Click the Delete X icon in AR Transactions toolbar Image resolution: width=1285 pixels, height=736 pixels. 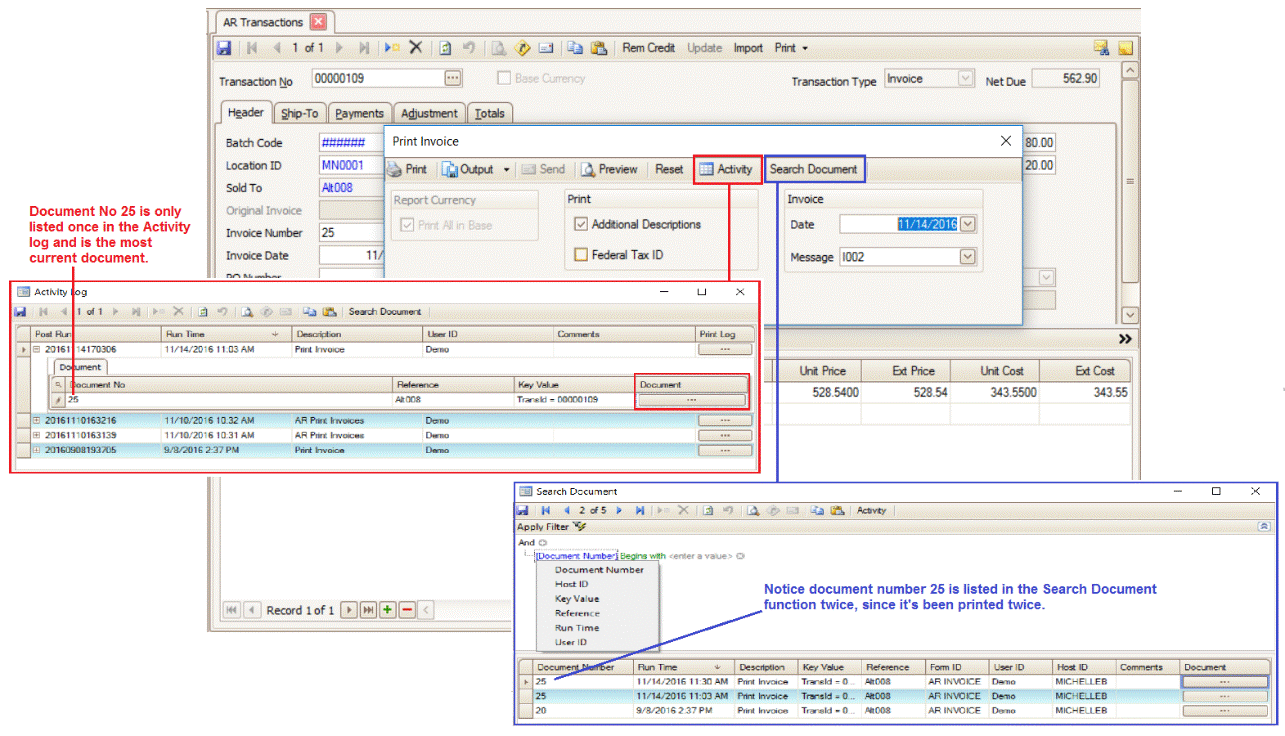pos(415,48)
